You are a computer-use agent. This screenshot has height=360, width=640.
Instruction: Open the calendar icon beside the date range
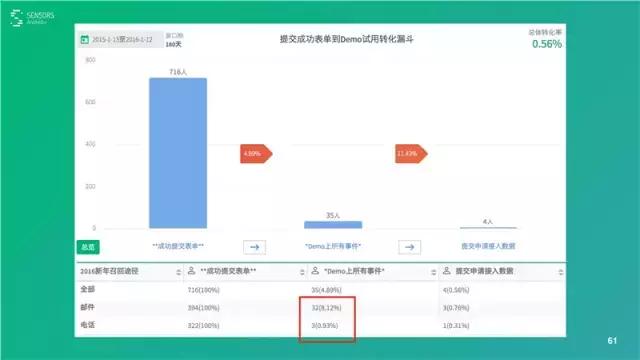[x=84, y=40]
